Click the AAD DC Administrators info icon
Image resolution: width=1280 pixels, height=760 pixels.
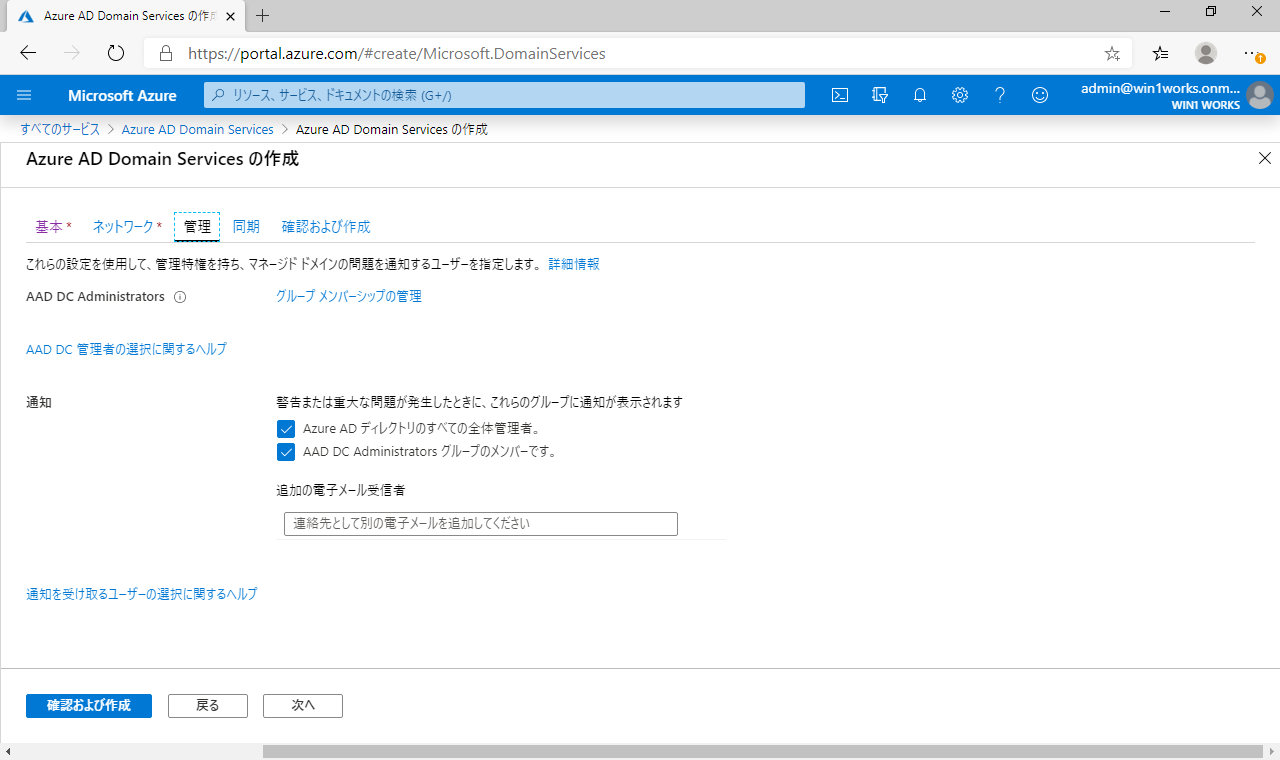tap(180, 297)
